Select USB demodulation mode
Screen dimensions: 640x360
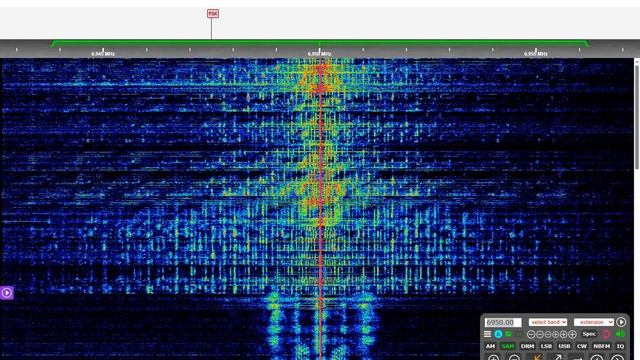tap(564, 346)
